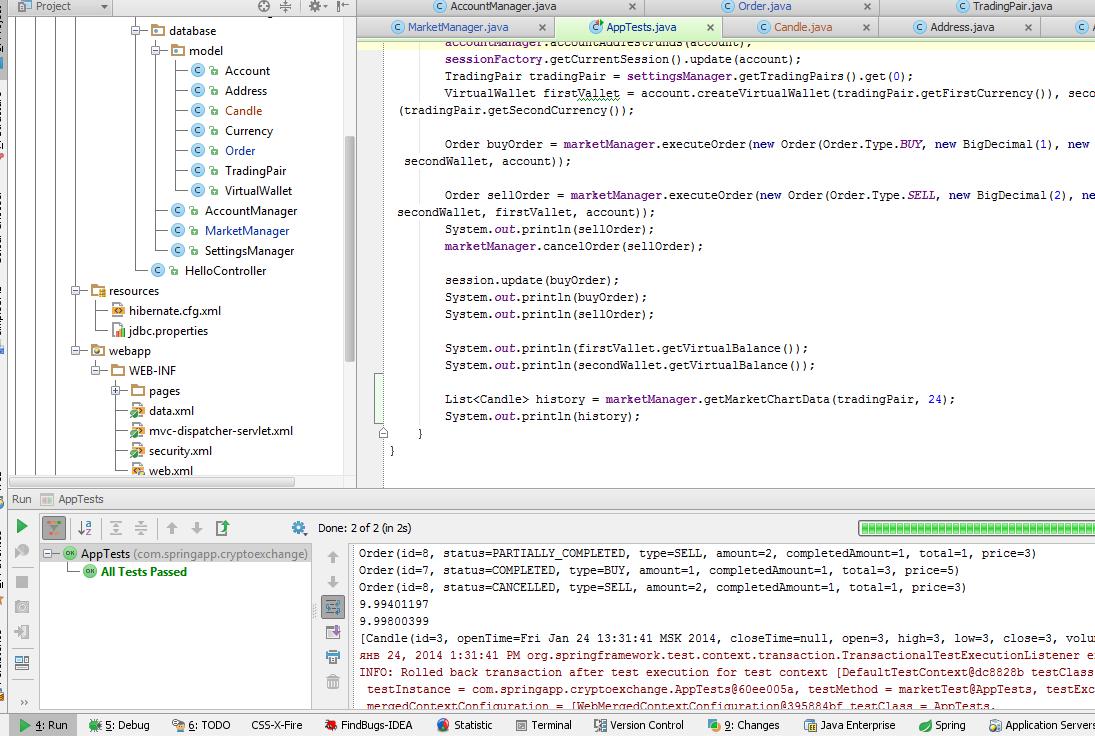The width and height of the screenshot is (1095, 736).
Task: Click the Stop process square icon
Action: (22, 581)
